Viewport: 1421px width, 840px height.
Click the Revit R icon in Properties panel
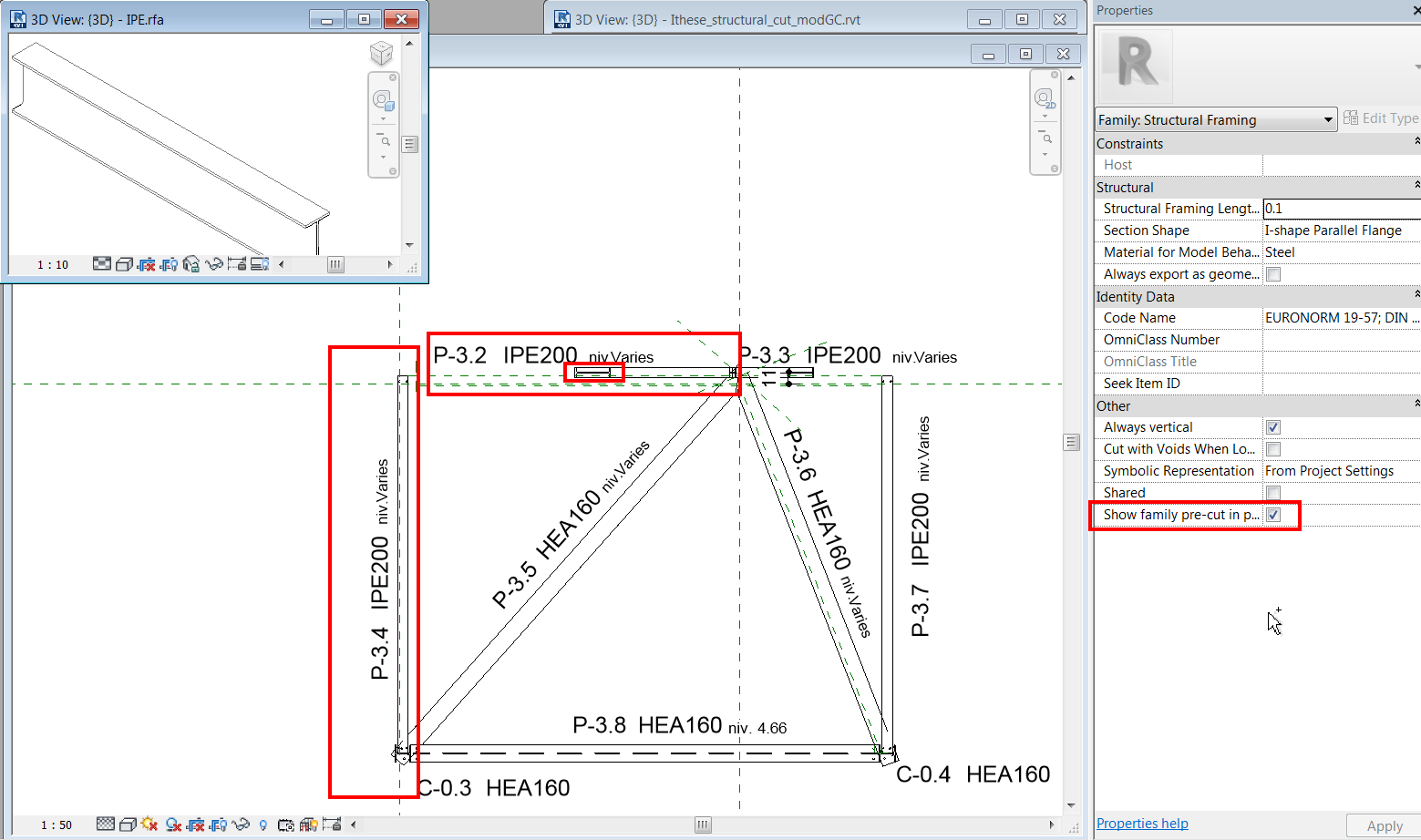click(1135, 64)
